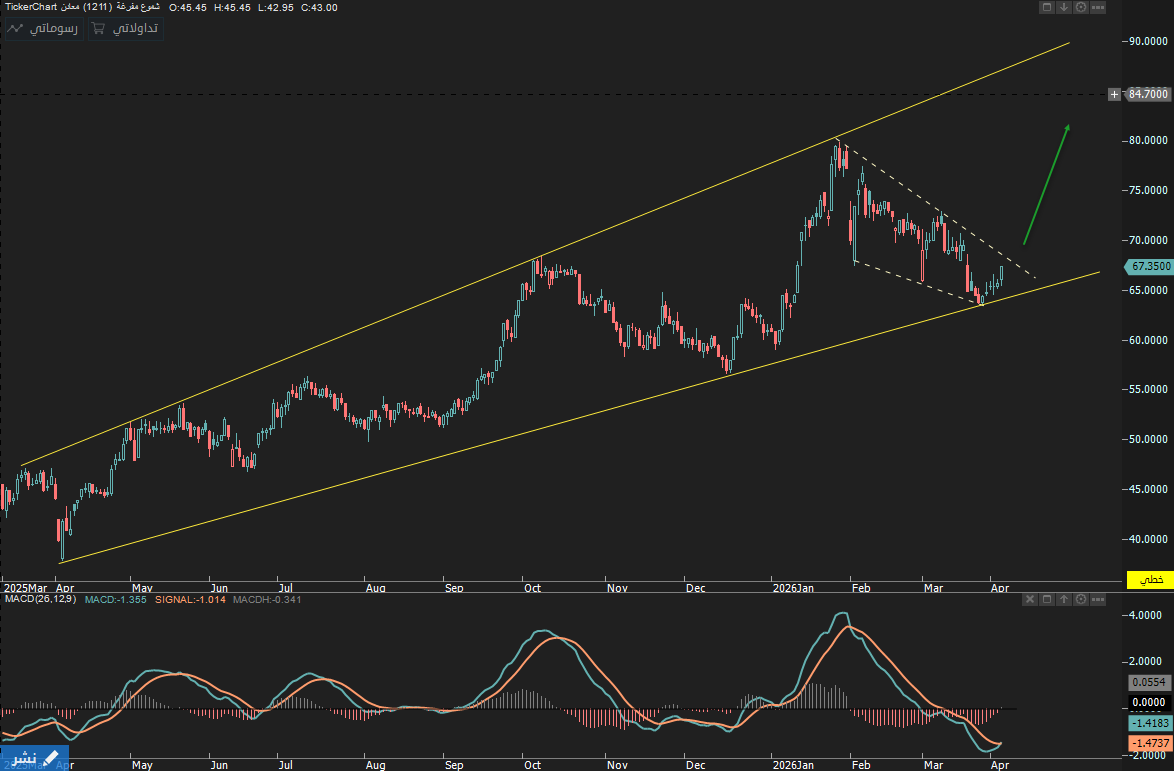
Task: Click the 90.0000 price axis label
Action: click(1148, 41)
